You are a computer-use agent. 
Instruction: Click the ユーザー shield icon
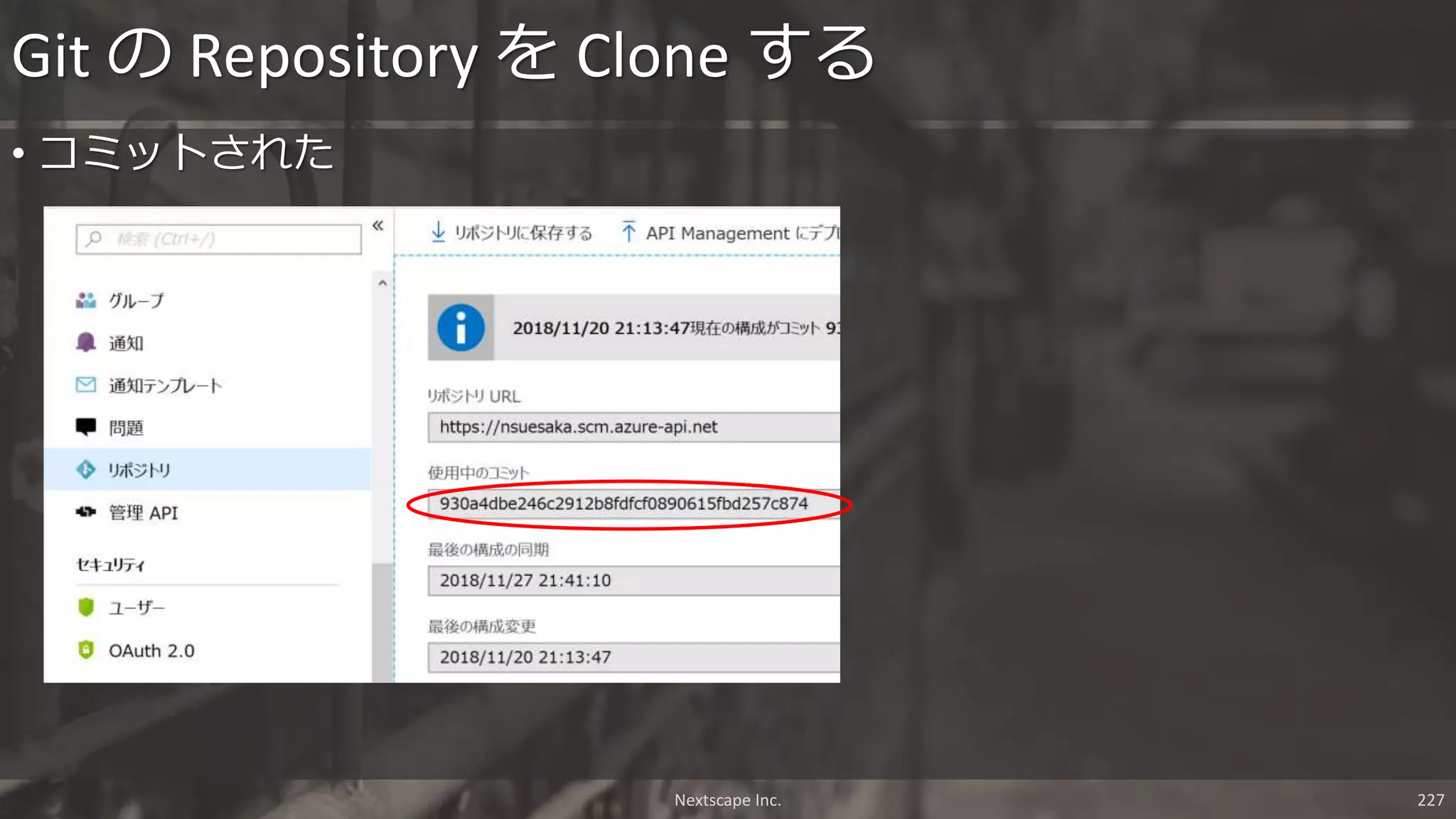tap(86, 607)
